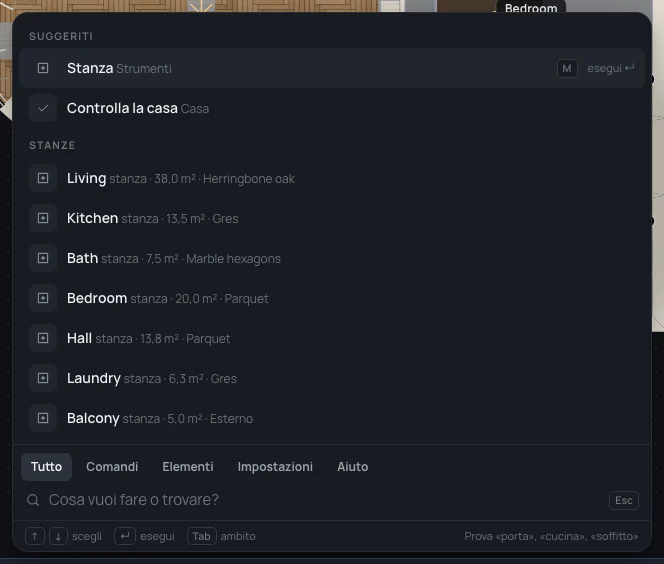The image size is (664, 564).
Task: Click the Tab key hint for ambito
Action: tap(202, 536)
